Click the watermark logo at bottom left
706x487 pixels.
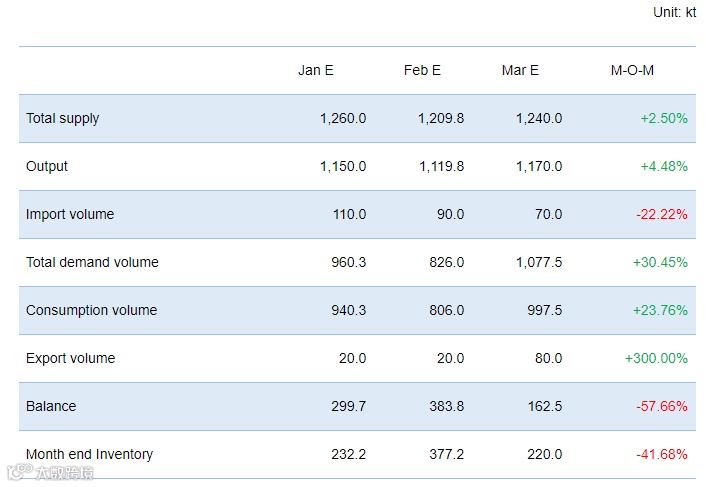pos(50,472)
